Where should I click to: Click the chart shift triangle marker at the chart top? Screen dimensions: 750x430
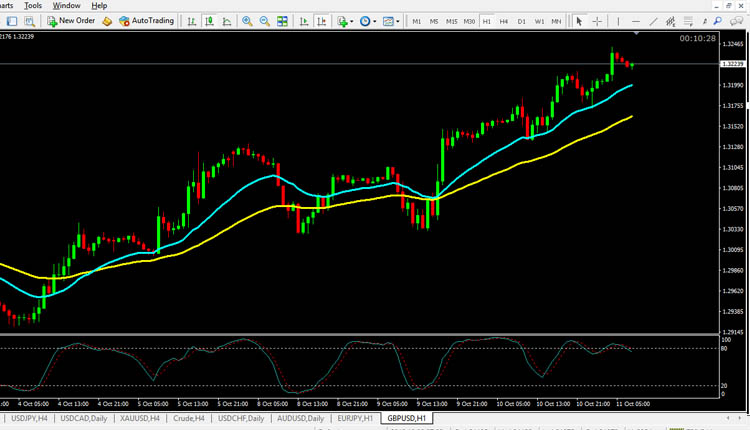pyautogui.click(x=636, y=33)
